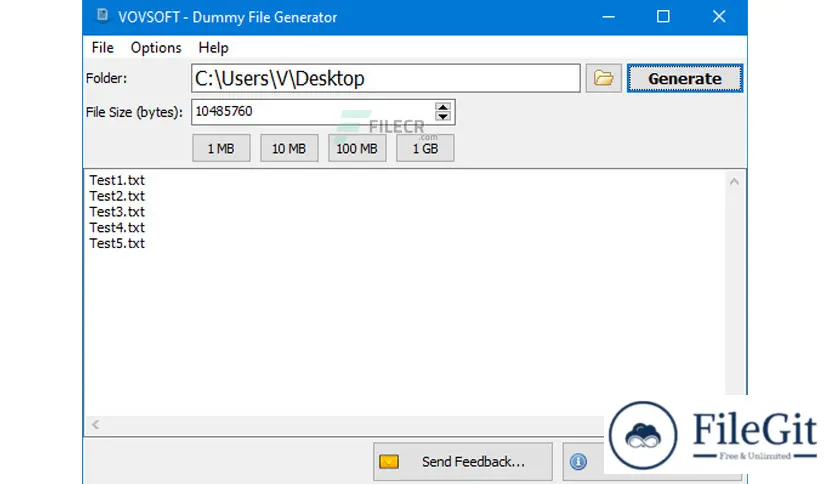Open the Help menu

tap(213, 47)
